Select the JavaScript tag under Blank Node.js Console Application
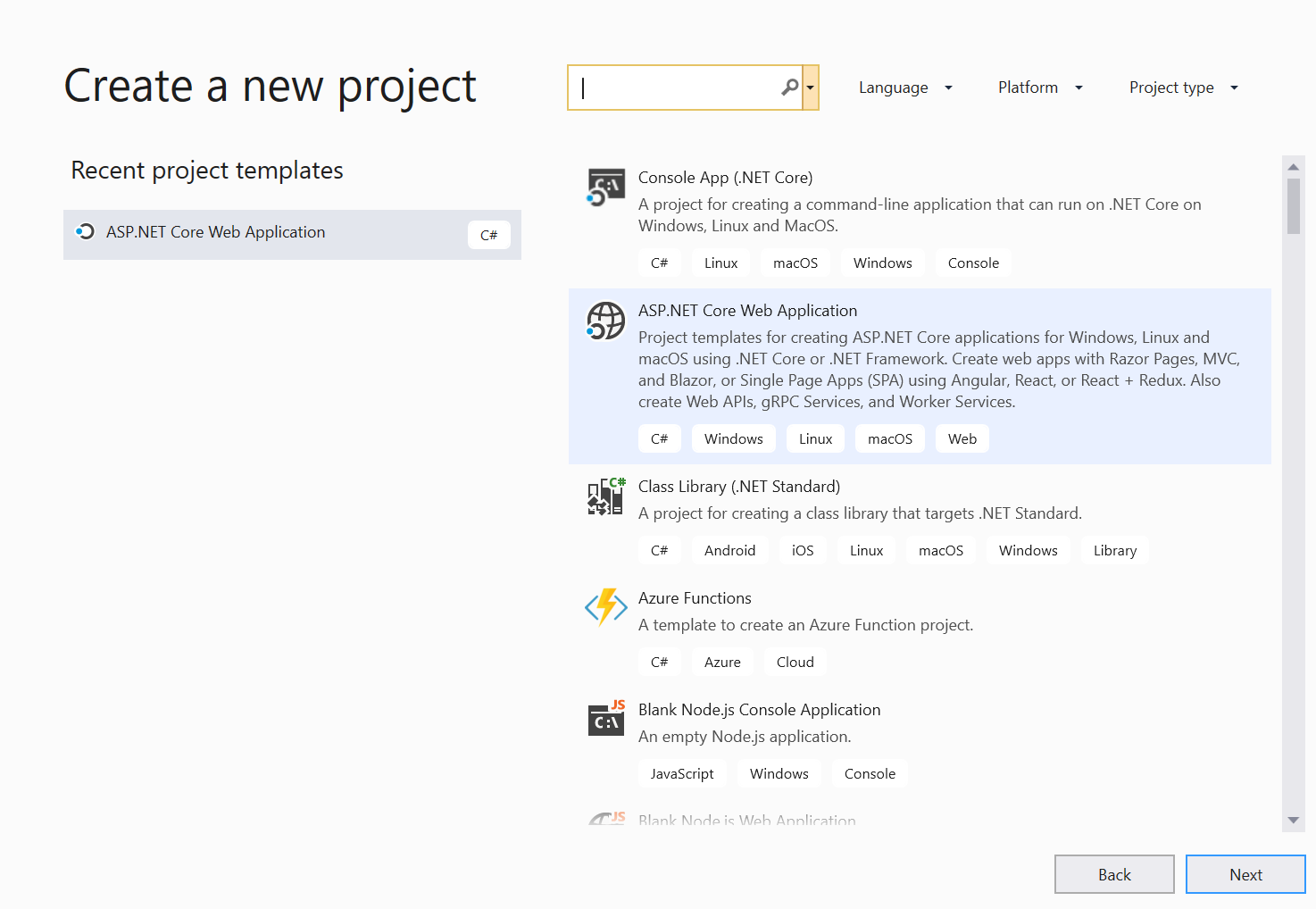Viewport: 1316px width, 909px height. coord(682,773)
